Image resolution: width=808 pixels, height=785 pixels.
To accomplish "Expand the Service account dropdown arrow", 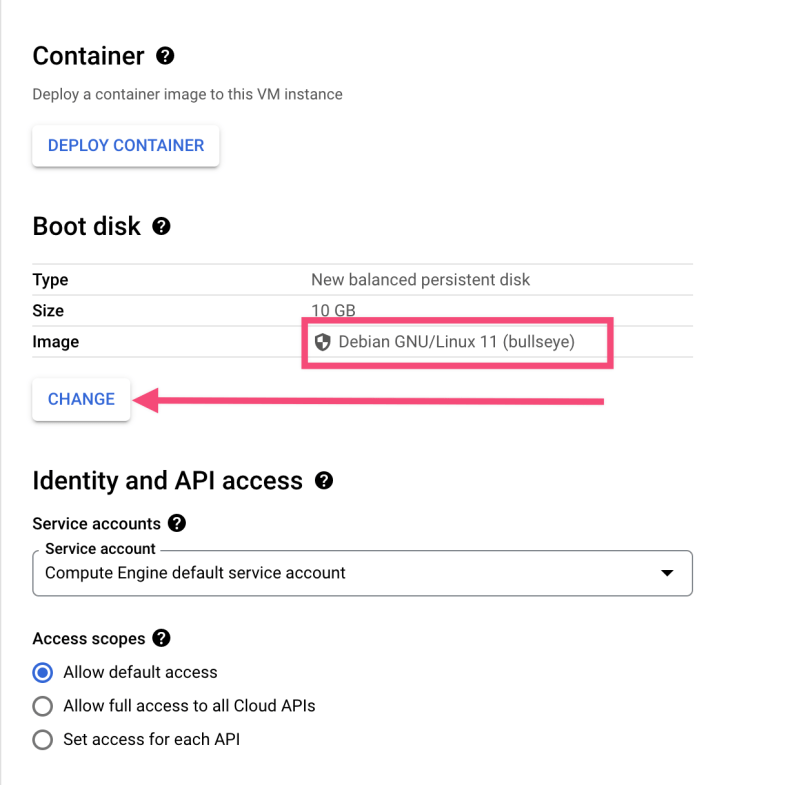I will 668,573.
